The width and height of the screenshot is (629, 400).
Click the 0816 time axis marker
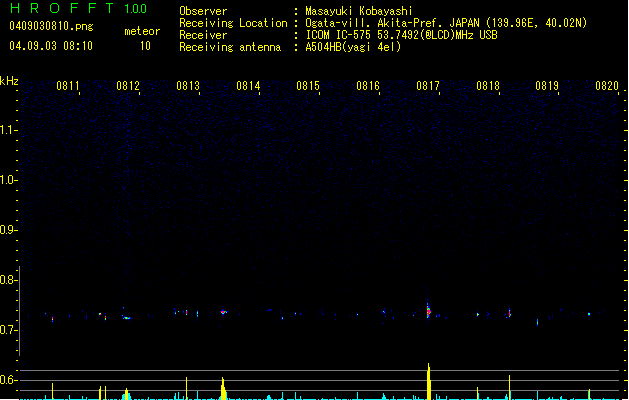tap(368, 86)
